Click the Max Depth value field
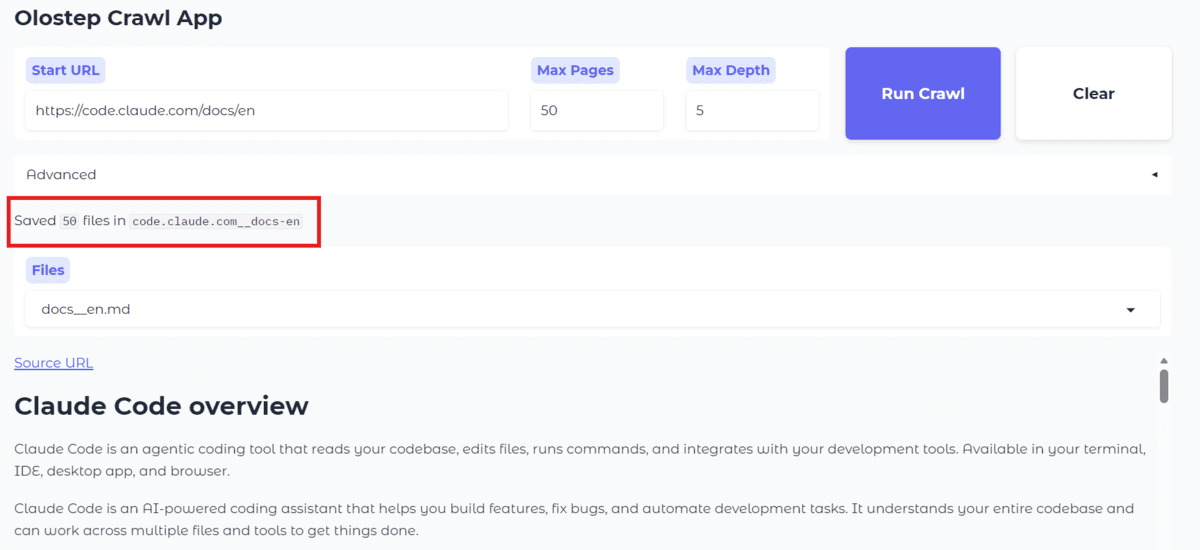Screen dimensions: 1200x550 pos(751,111)
